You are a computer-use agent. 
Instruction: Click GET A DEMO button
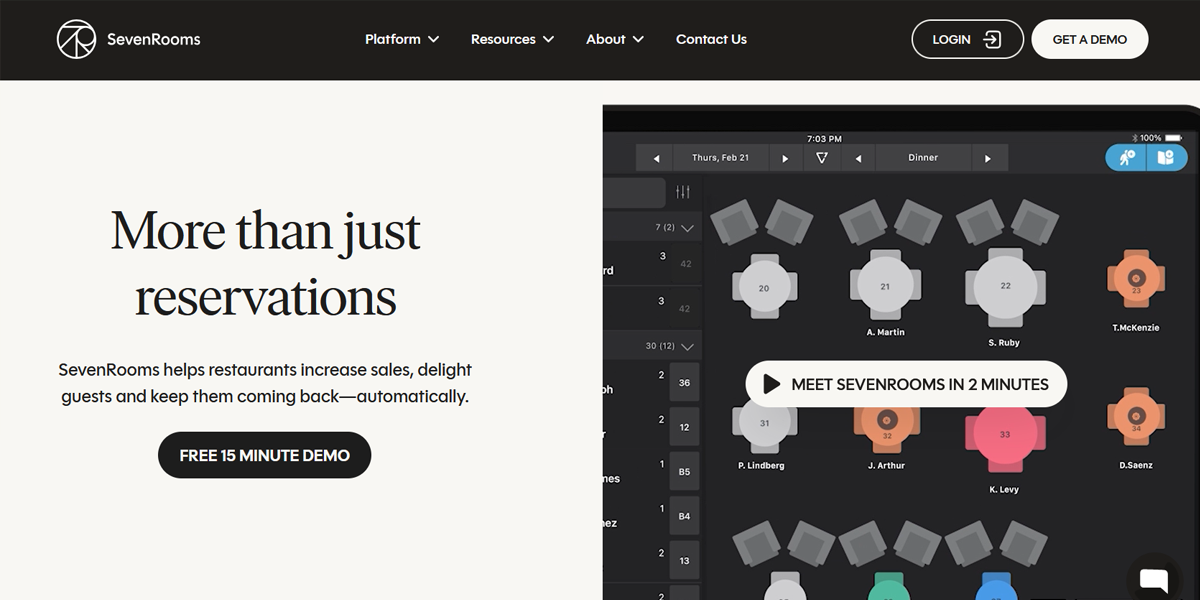[x=1090, y=39]
